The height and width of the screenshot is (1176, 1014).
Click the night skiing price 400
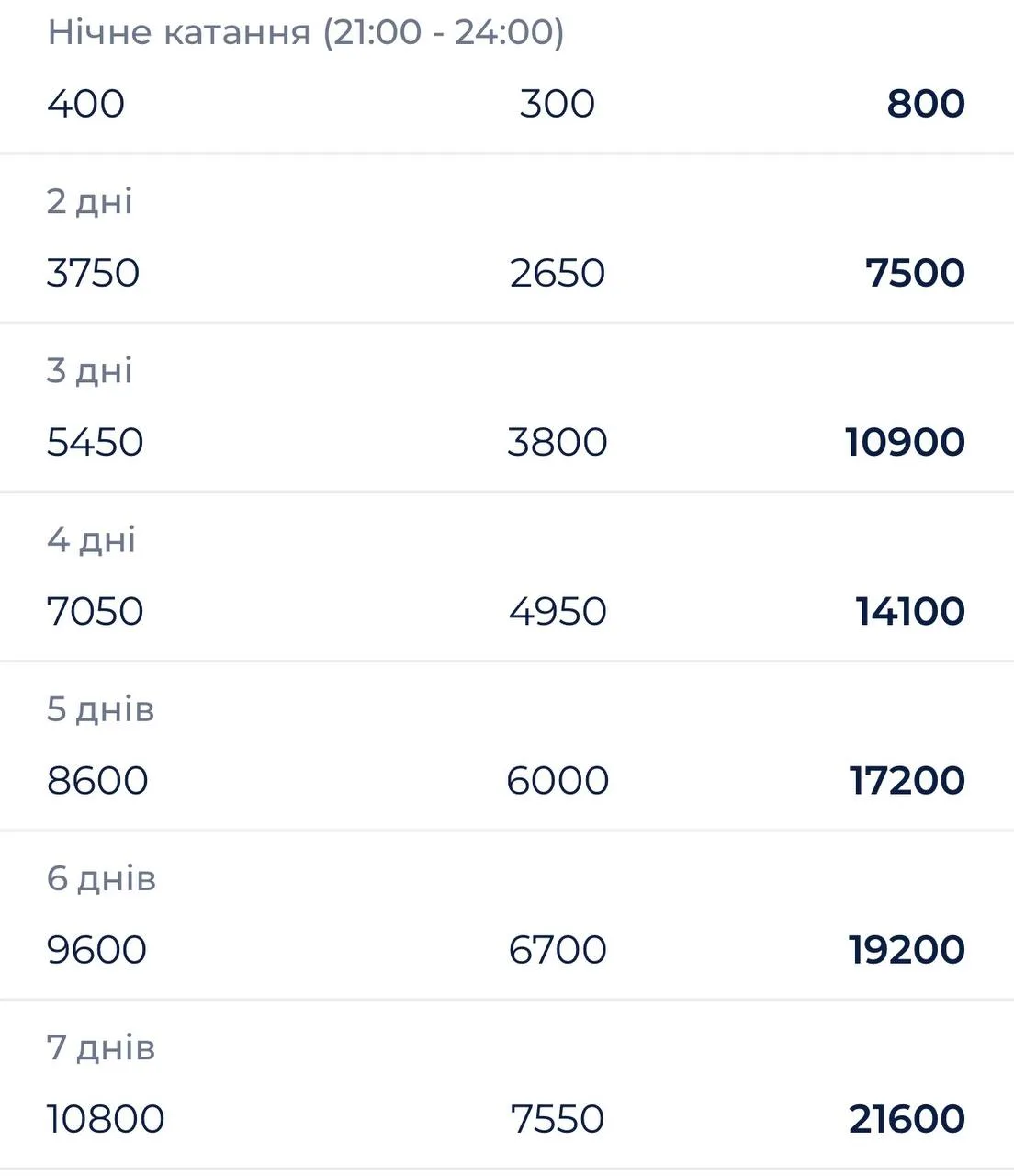tap(85, 104)
